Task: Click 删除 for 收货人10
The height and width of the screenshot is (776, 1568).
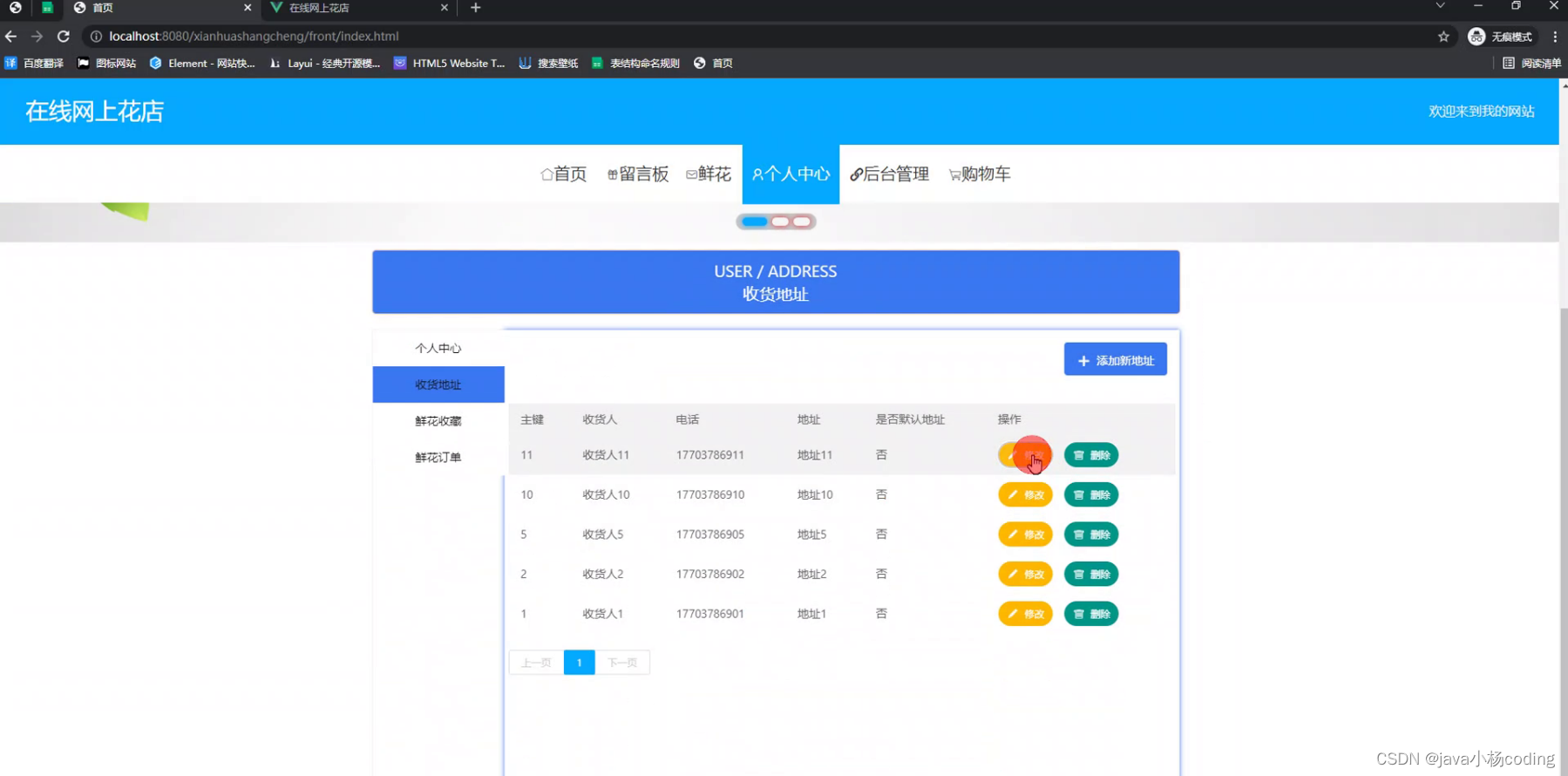Action: (x=1091, y=494)
